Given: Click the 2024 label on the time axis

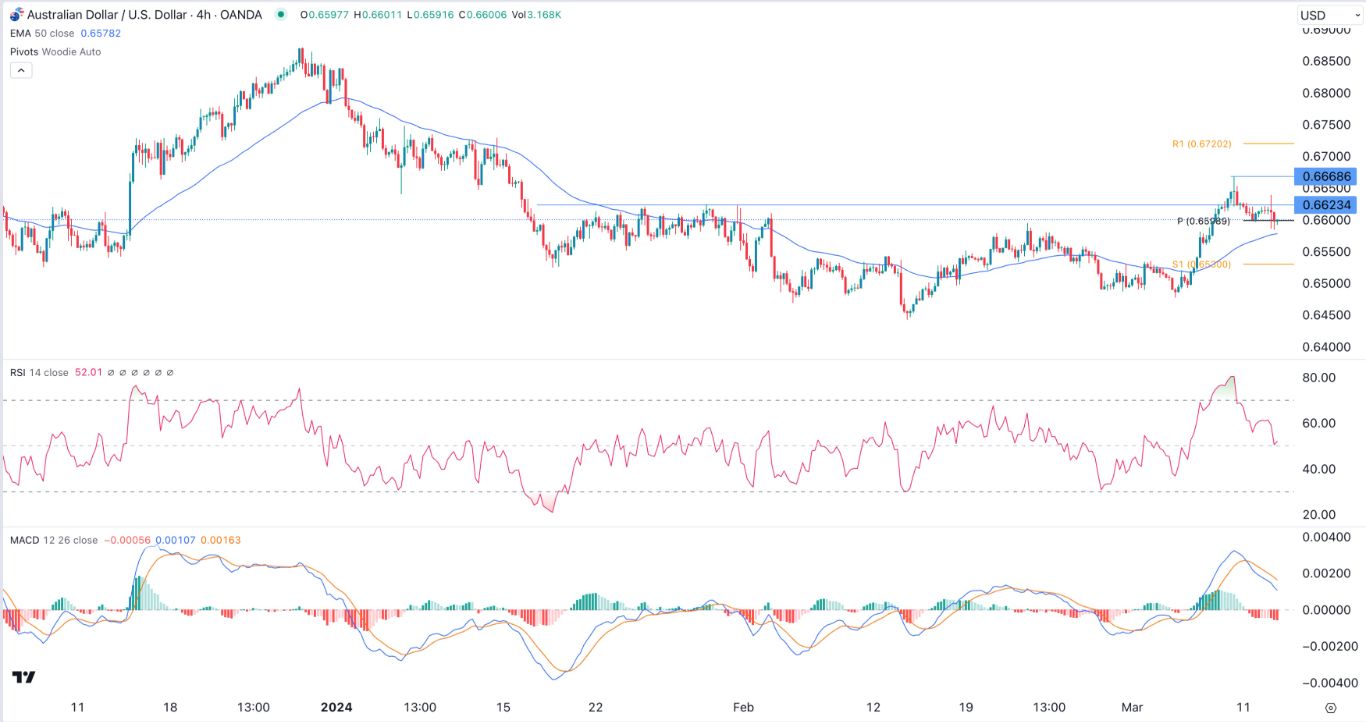Looking at the screenshot, I should (x=337, y=707).
